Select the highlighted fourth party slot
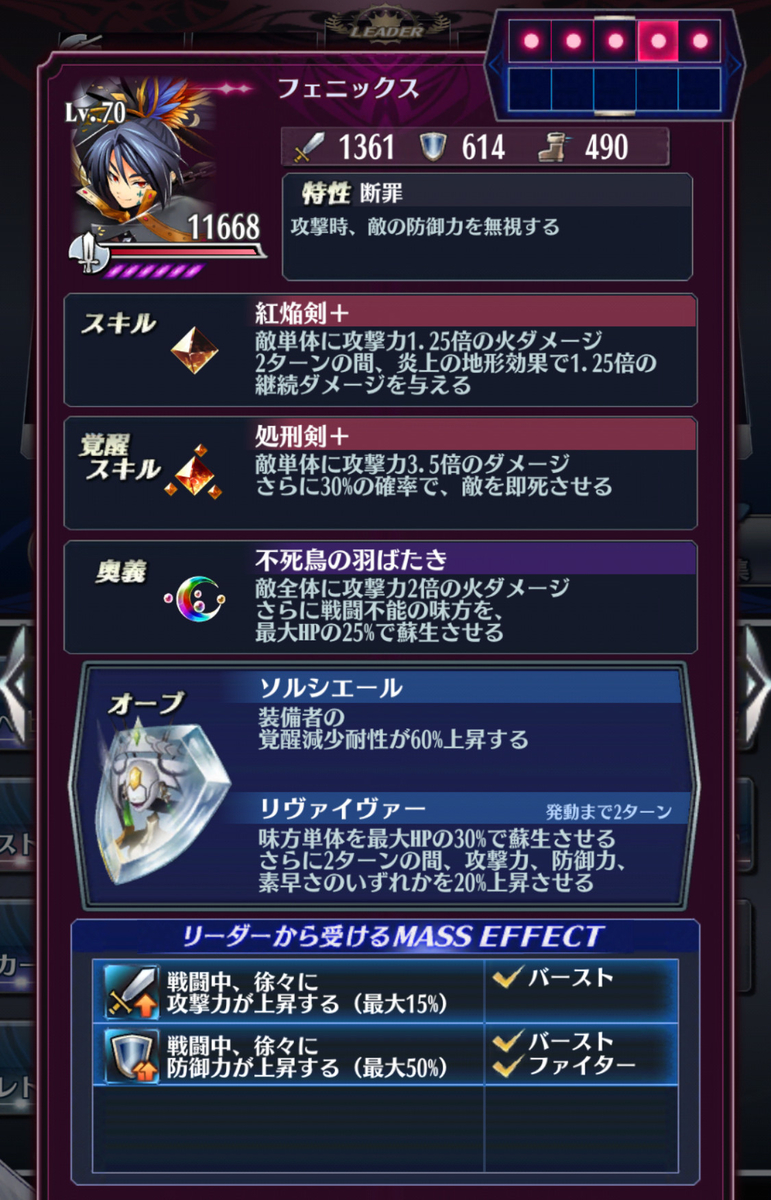771x1200 pixels. click(658, 41)
